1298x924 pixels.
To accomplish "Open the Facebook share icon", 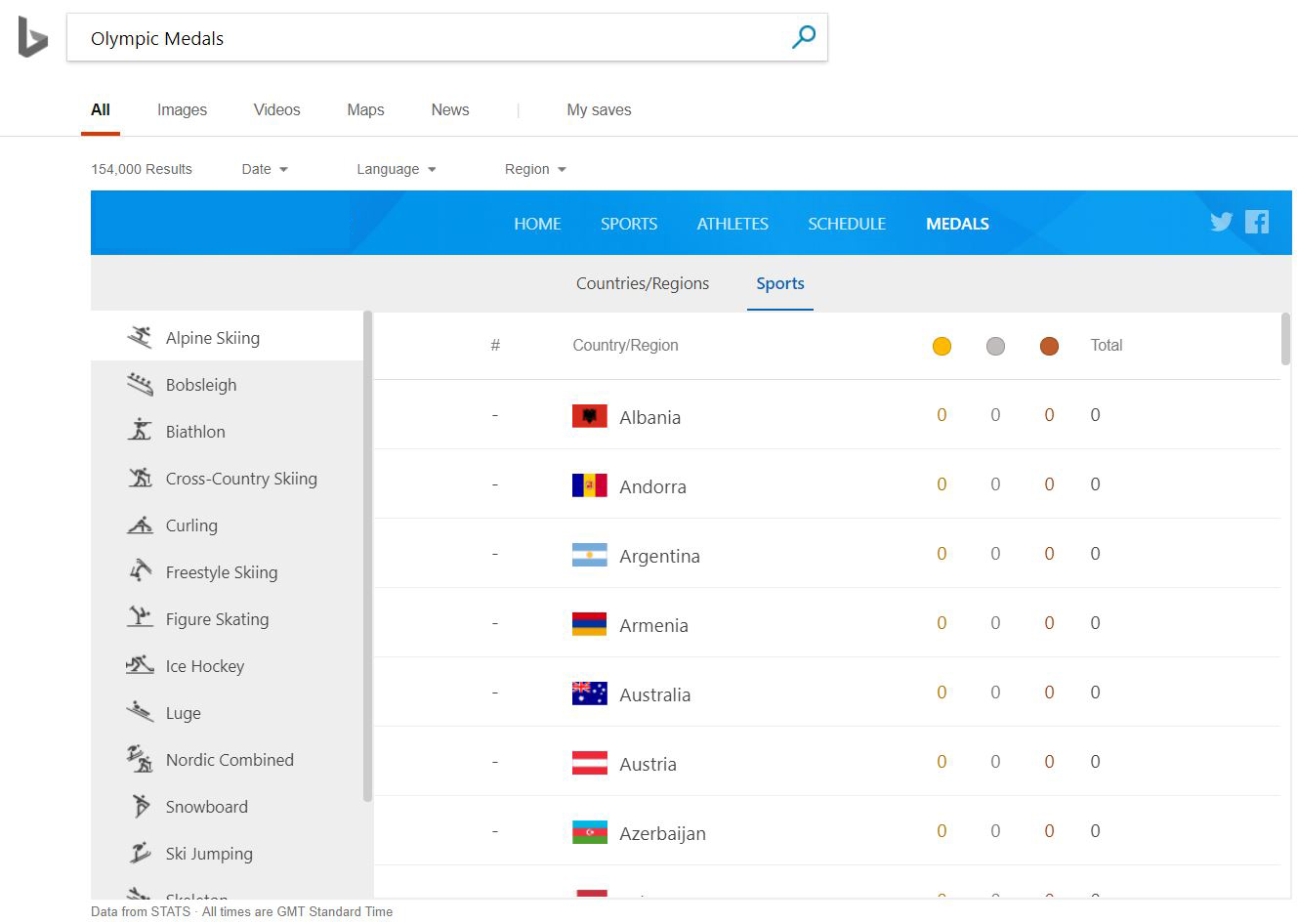I will pyautogui.click(x=1257, y=222).
